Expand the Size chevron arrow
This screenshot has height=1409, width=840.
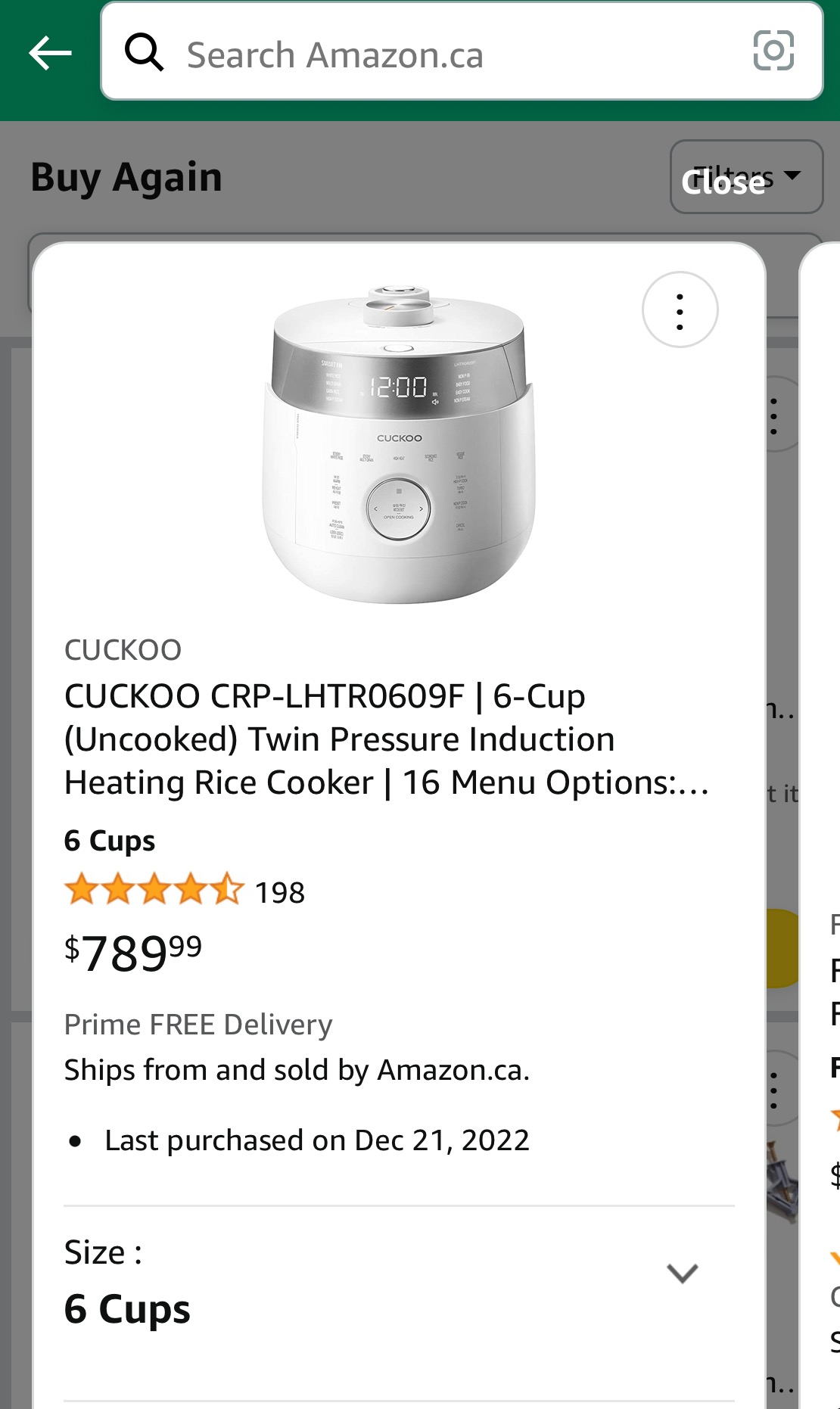(682, 1274)
